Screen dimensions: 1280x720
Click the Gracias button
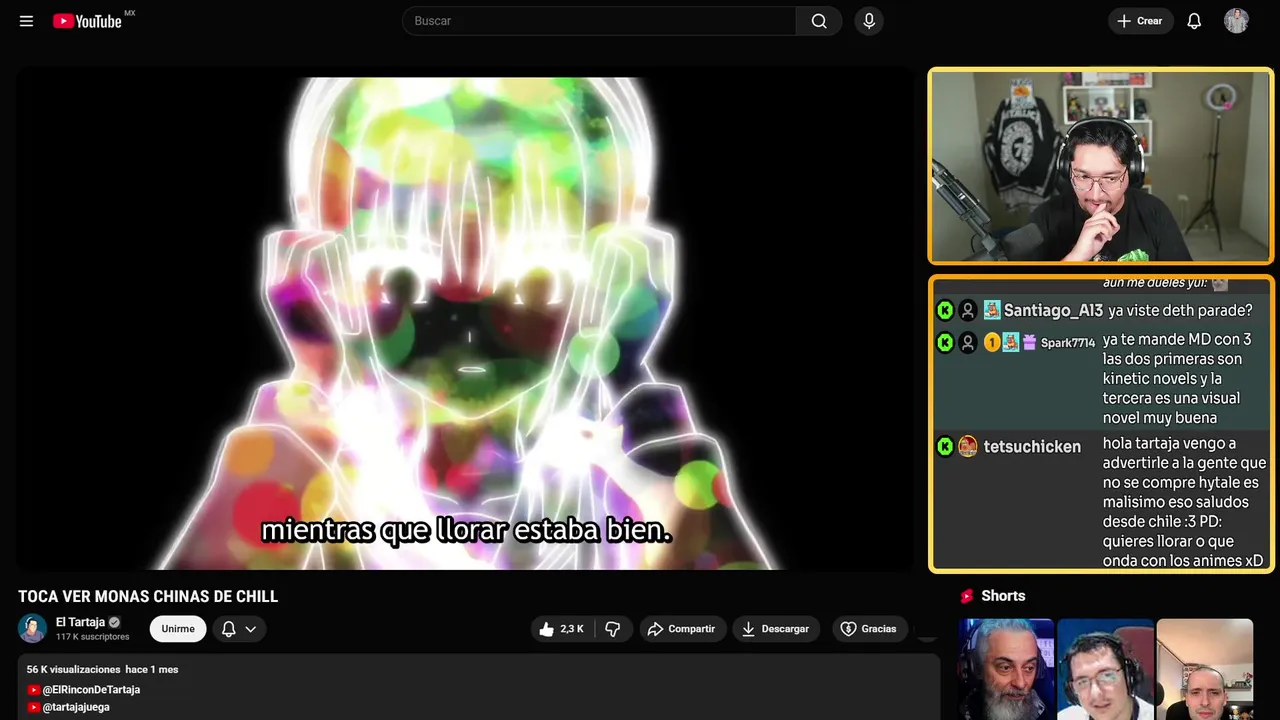pyautogui.click(x=869, y=629)
